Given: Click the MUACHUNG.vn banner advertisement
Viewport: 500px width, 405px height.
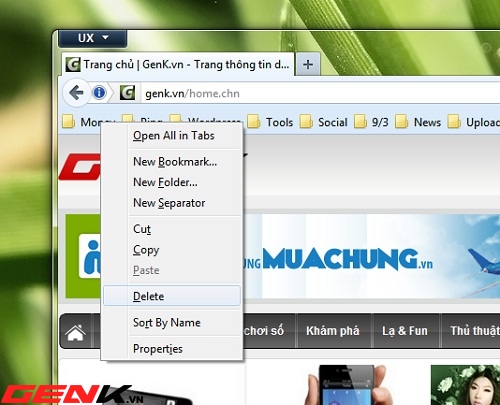Looking at the screenshot, I should click(372, 256).
